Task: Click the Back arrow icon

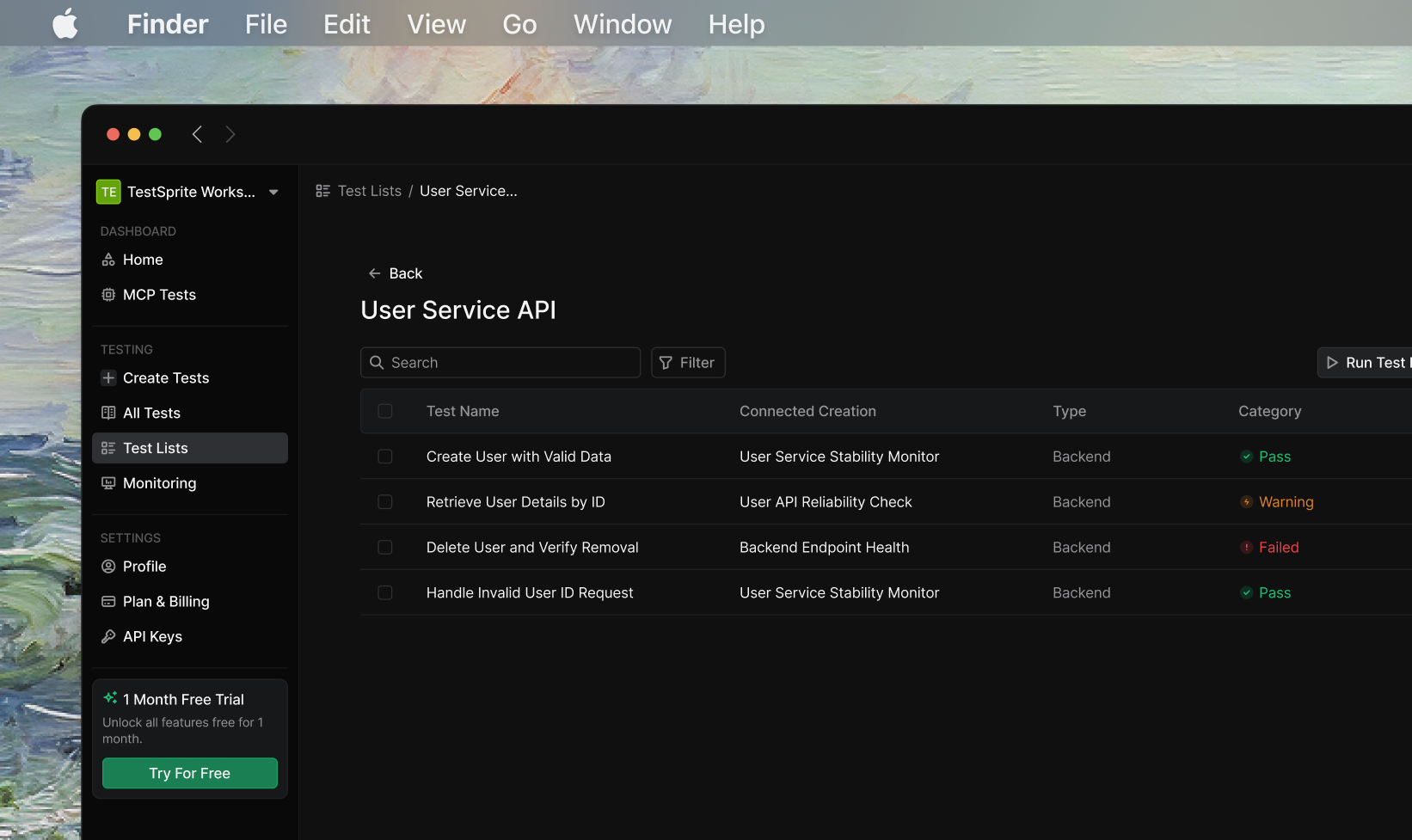Action: pyautogui.click(x=375, y=273)
